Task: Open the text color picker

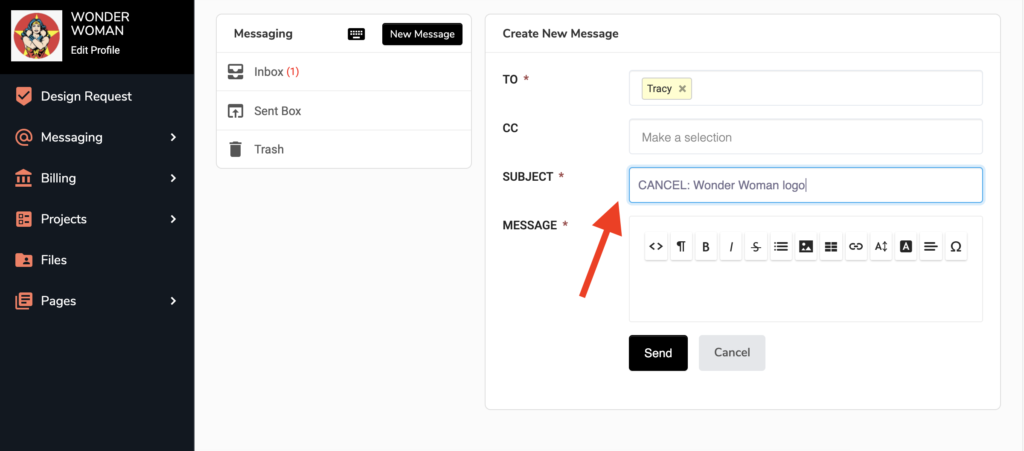Action: pos(906,246)
